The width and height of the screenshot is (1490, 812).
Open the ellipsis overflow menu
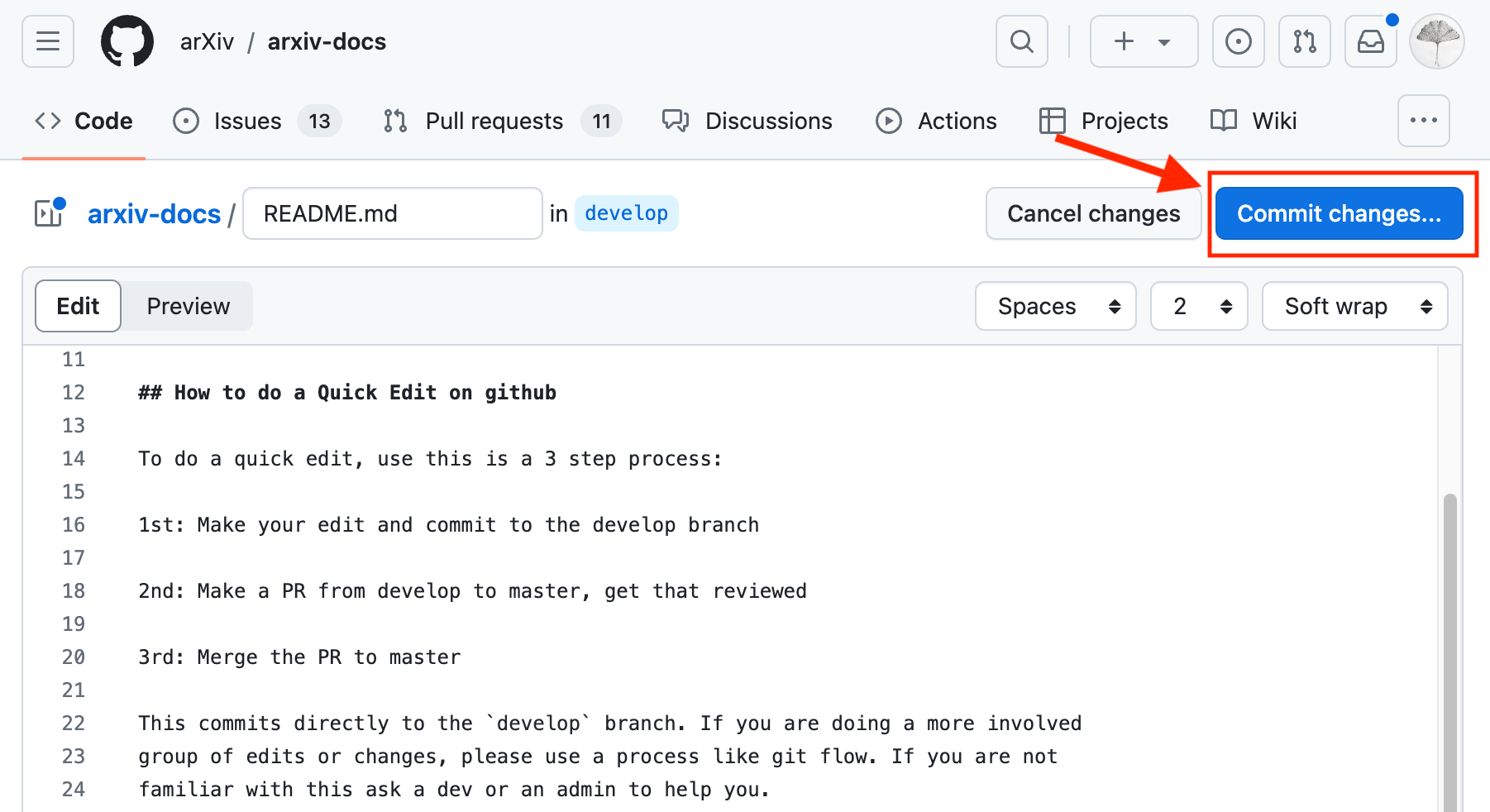[x=1424, y=121]
